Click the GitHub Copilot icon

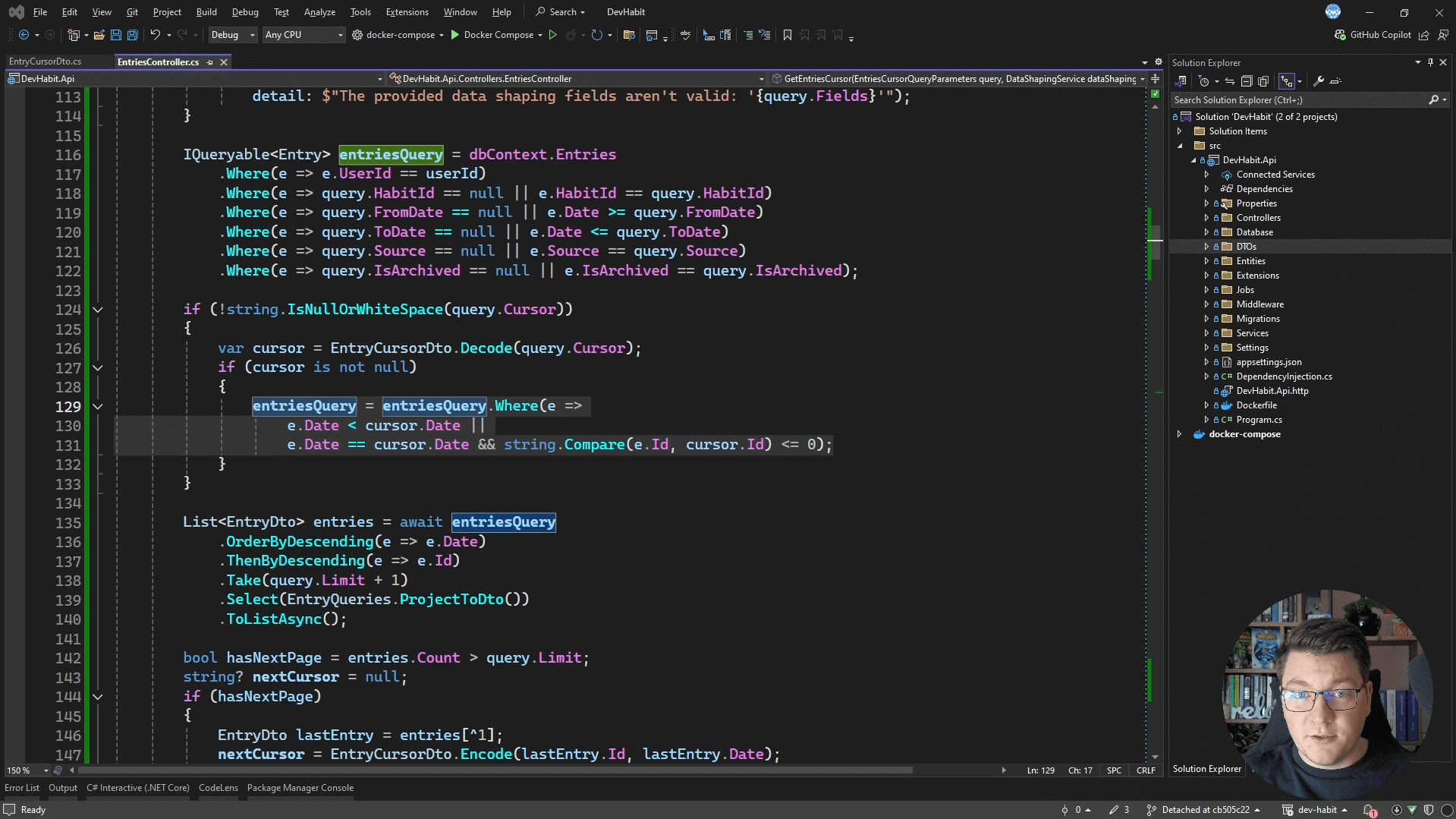1340,35
